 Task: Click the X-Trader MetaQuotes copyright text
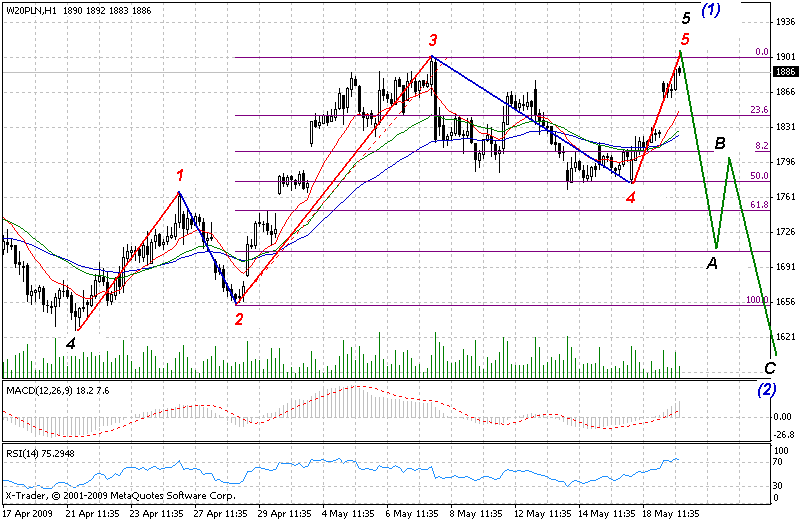[121, 496]
